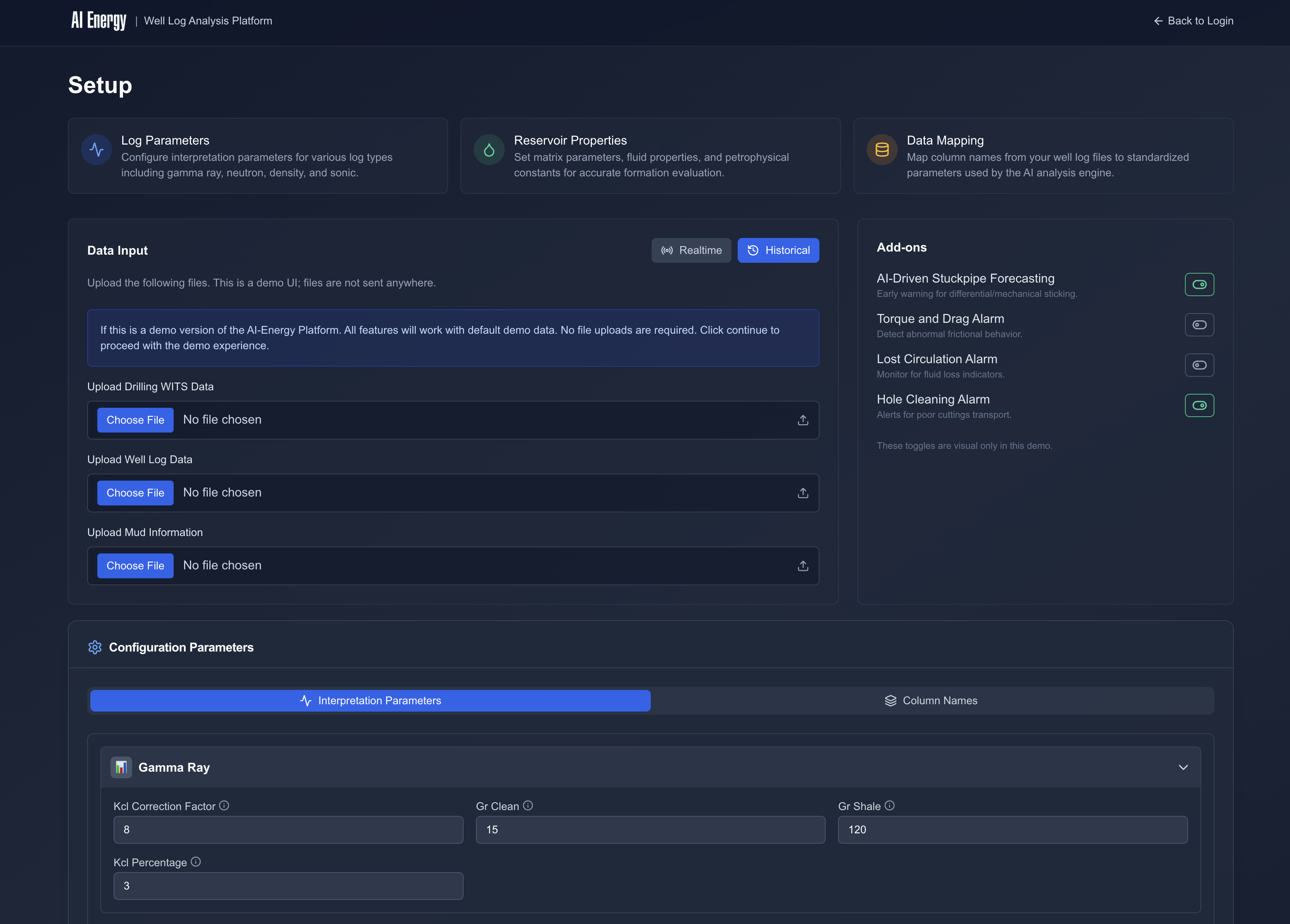Click the Hole Cleaning Alarm label
This screenshot has height=924, width=1290.
(933, 399)
